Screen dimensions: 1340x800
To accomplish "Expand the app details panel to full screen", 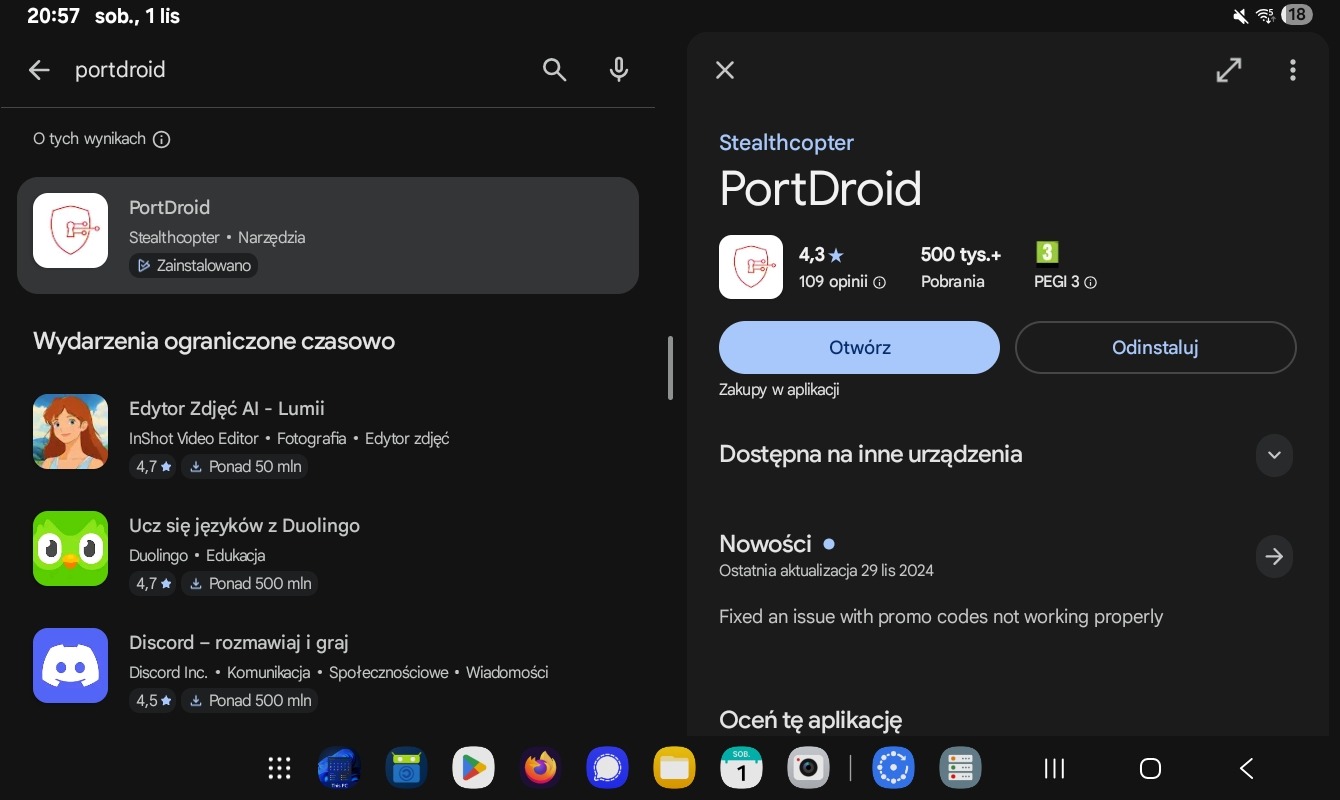I will [1228, 70].
